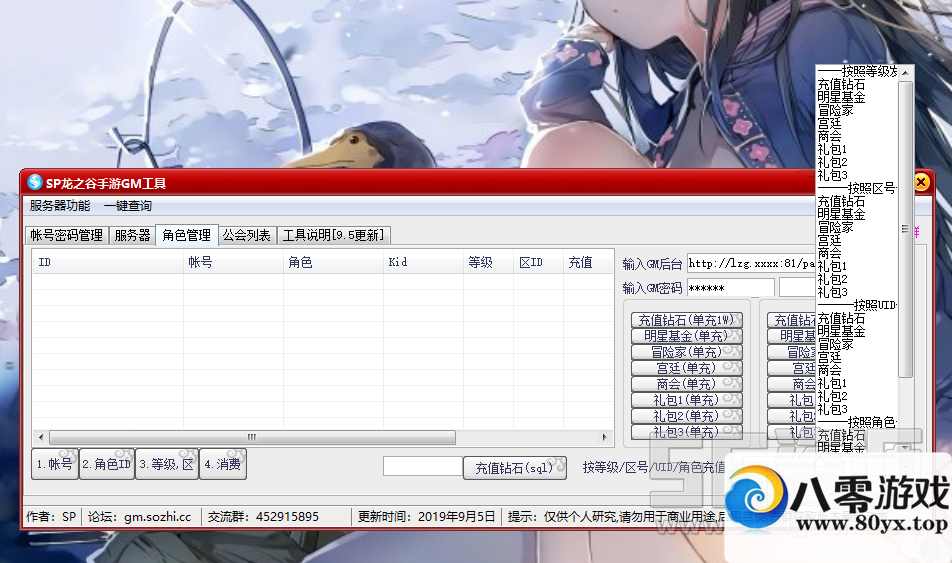This screenshot has height=563, width=952.
Task: Focus the 输入GM密码 password field
Action: (730, 288)
